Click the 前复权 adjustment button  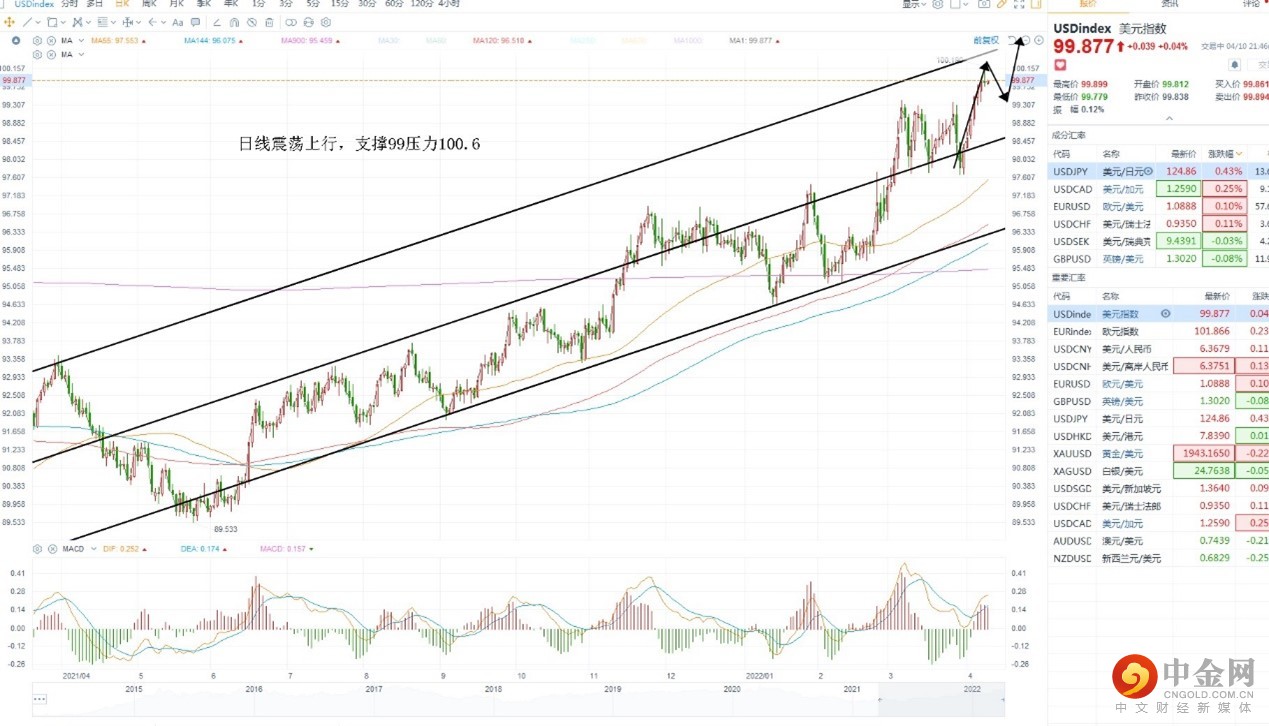986,40
